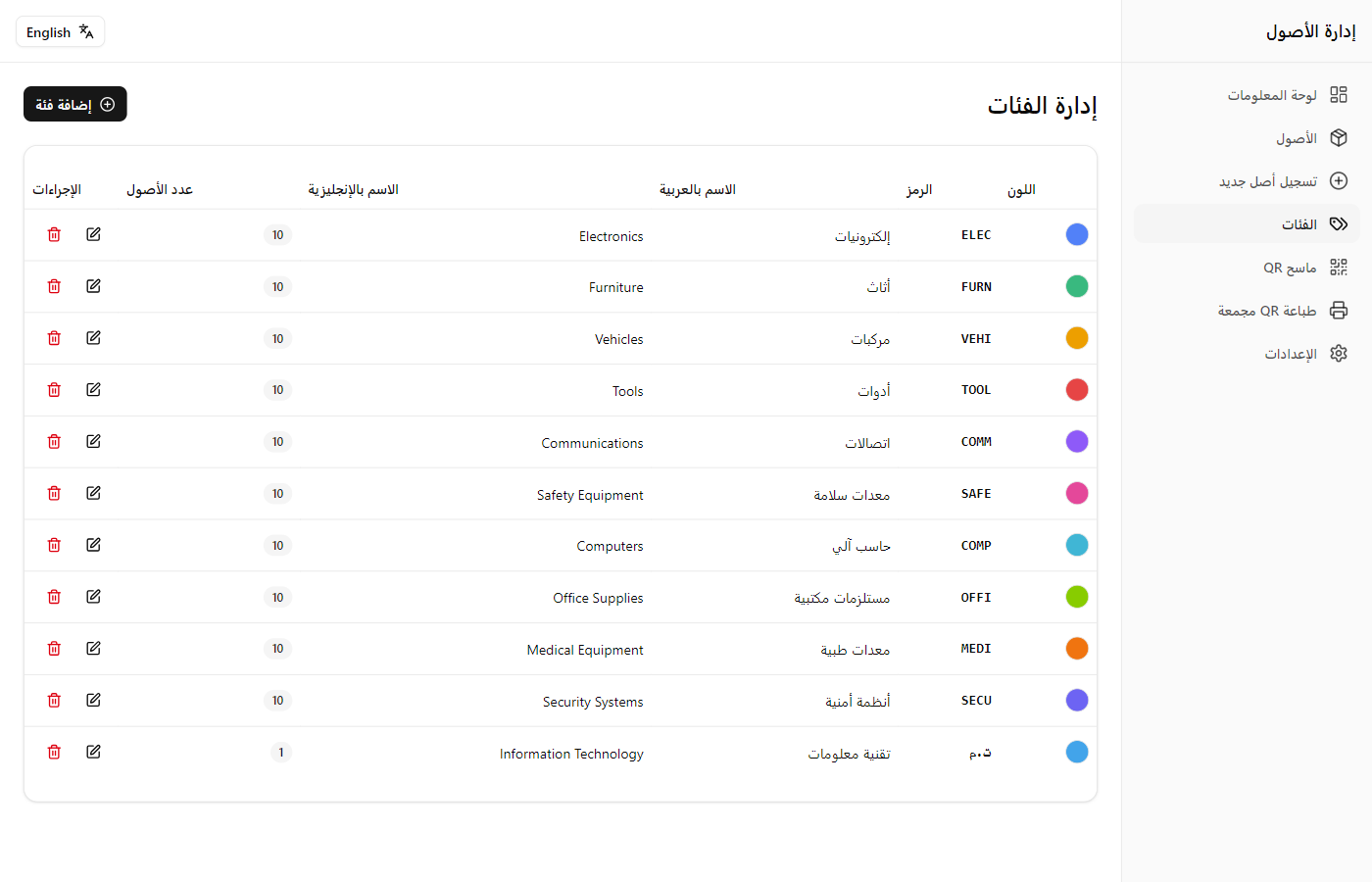This screenshot has width=1372, height=882.
Task: Edit the Vehicles category
Action: pos(93,338)
